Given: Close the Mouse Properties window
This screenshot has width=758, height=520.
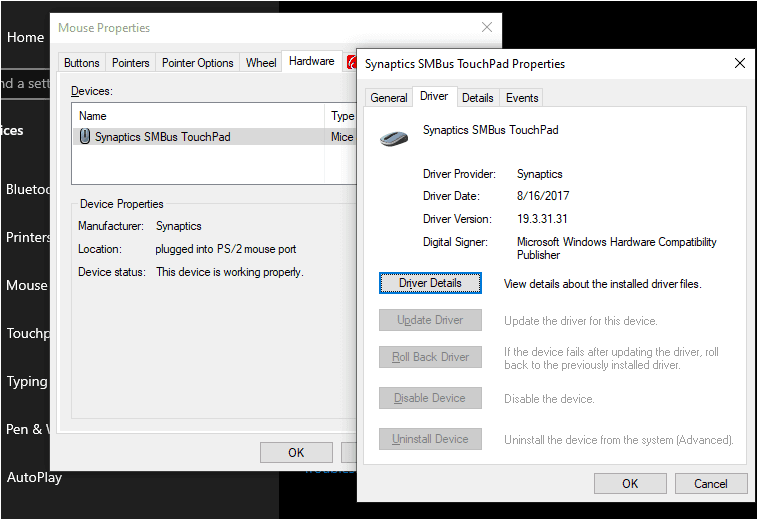Looking at the screenshot, I should point(487,28).
